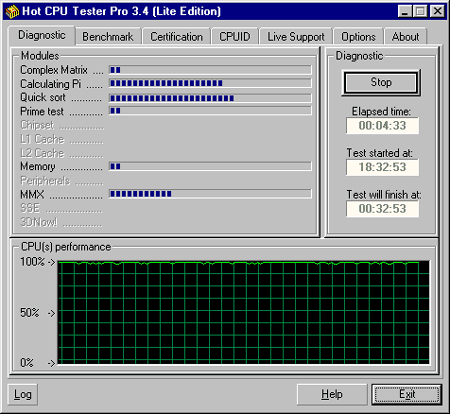Image resolution: width=450 pixels, height=414 pixels.
Task: Show the About tab
Action: [x=405, y=37]
